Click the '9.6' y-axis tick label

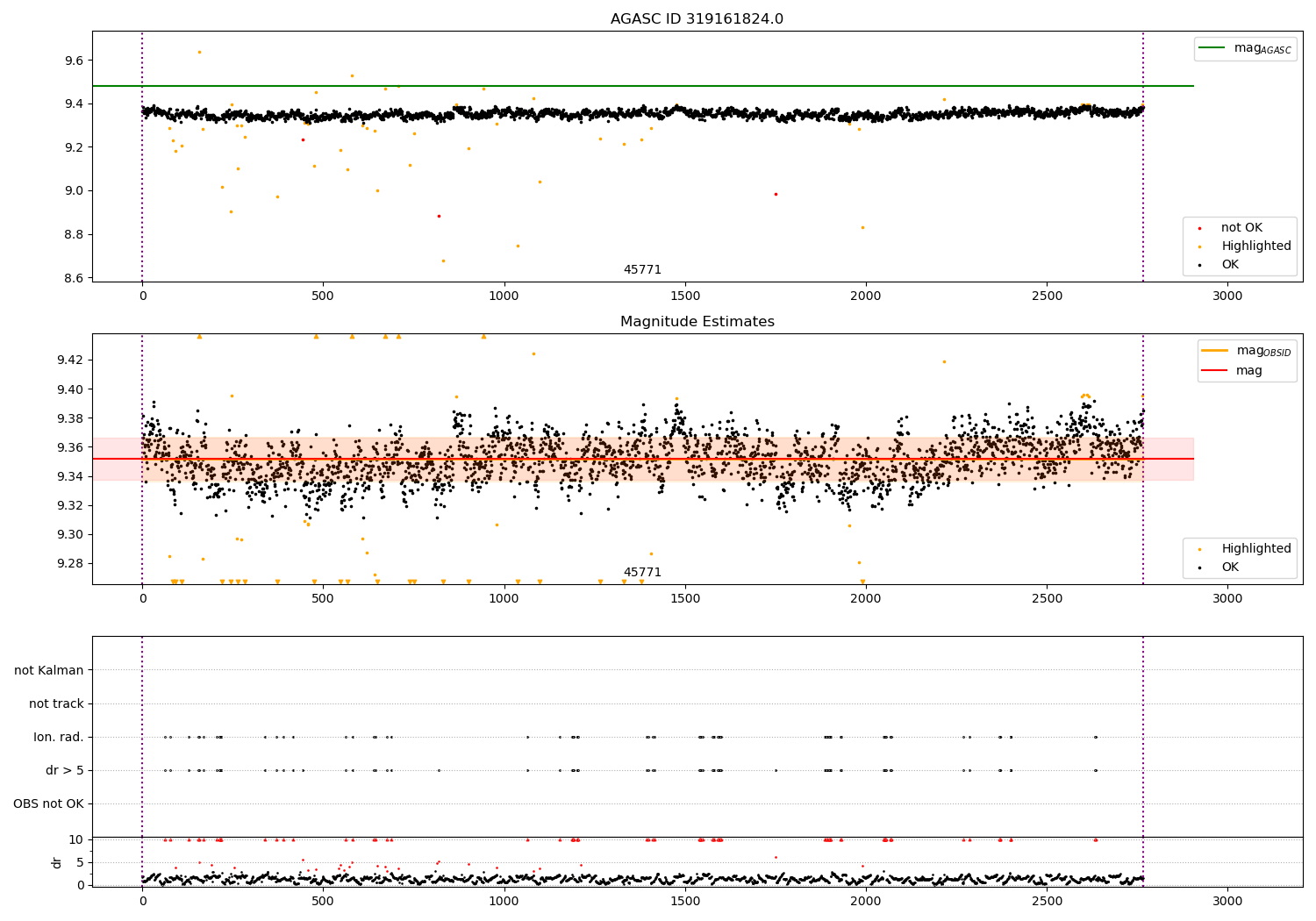75,61
